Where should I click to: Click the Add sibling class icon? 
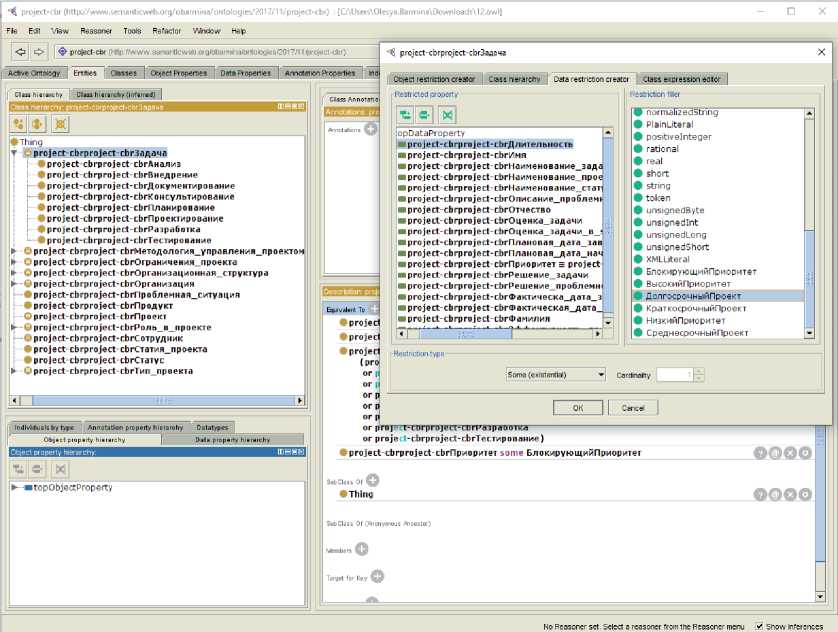coord(39,124)
